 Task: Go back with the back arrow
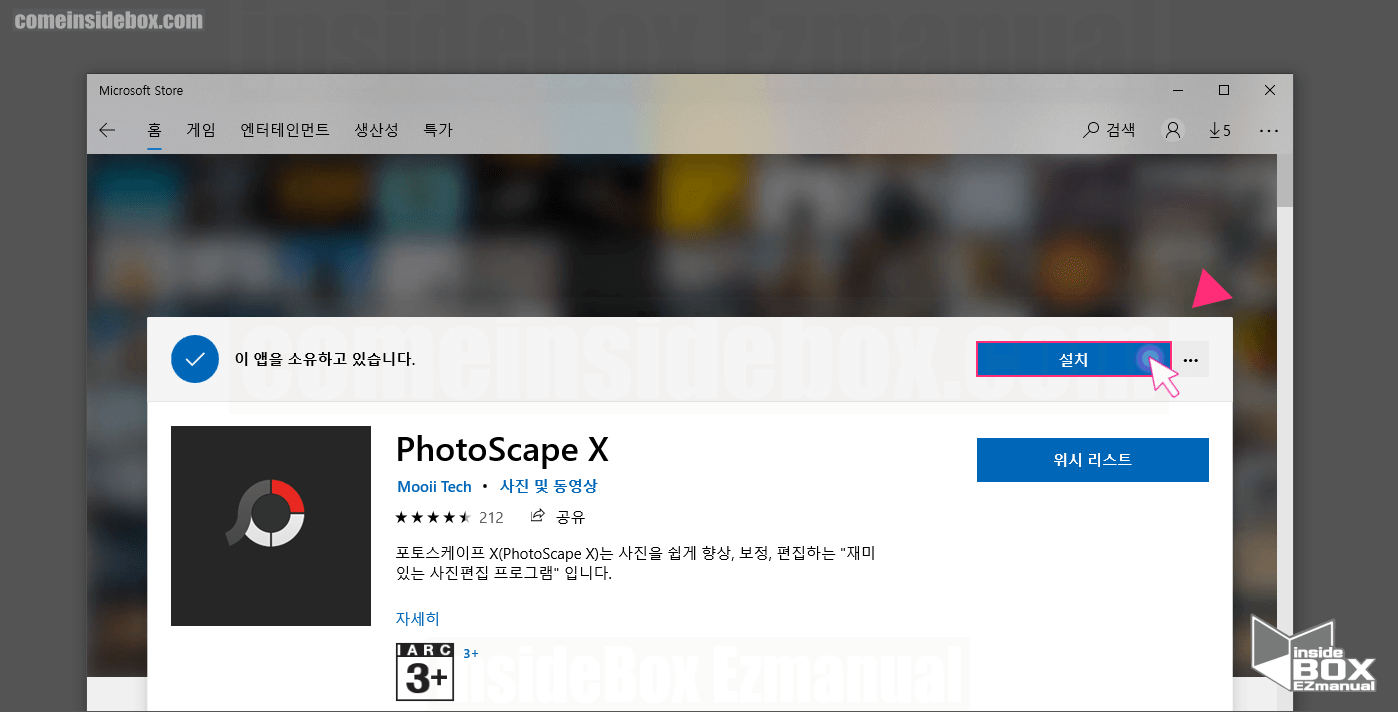107,130
